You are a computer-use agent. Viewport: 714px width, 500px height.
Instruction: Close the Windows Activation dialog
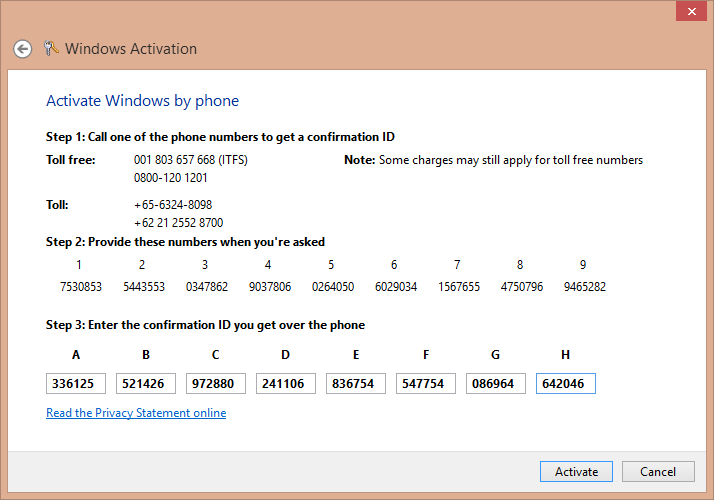pyautogui.click(x=691, y=11)
